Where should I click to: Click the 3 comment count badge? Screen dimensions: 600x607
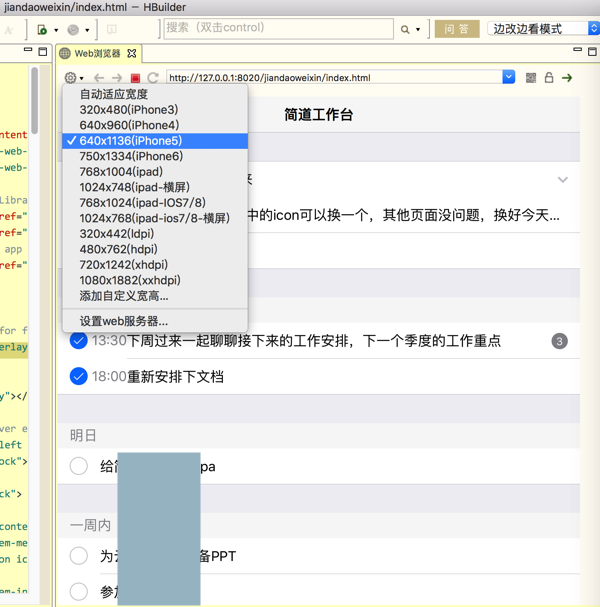coord(559,341)
